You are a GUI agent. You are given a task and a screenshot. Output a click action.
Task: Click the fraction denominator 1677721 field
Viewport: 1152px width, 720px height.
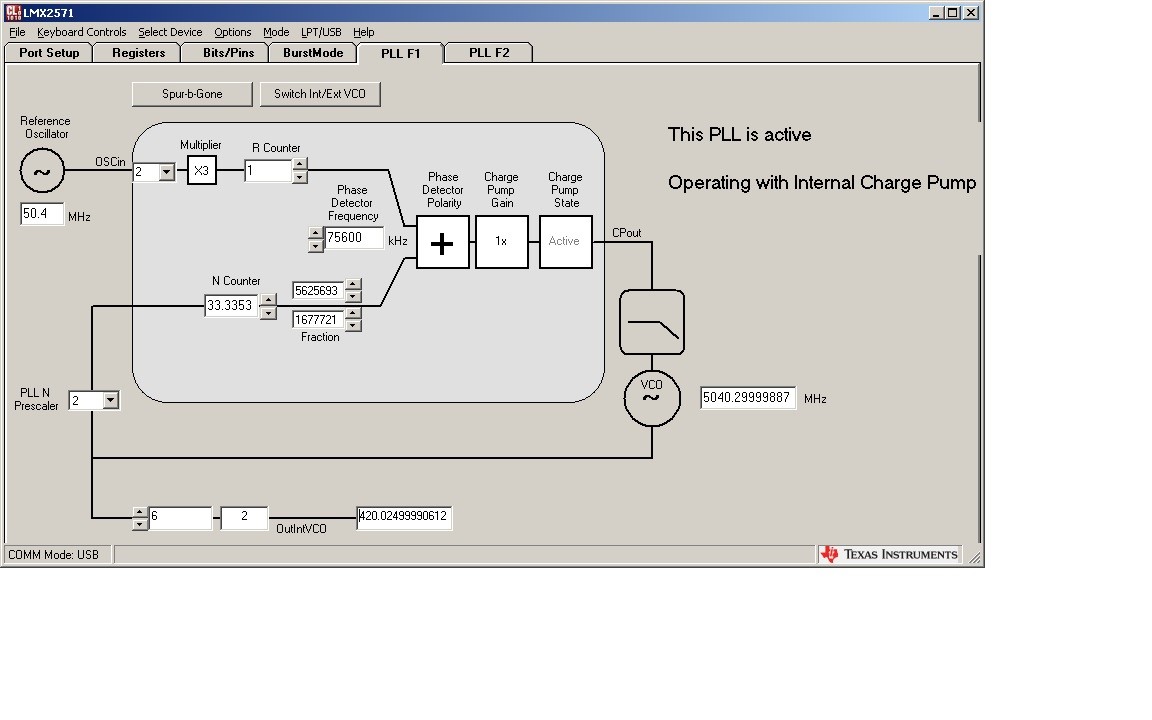pyautogui.click(x=319, y=320)
